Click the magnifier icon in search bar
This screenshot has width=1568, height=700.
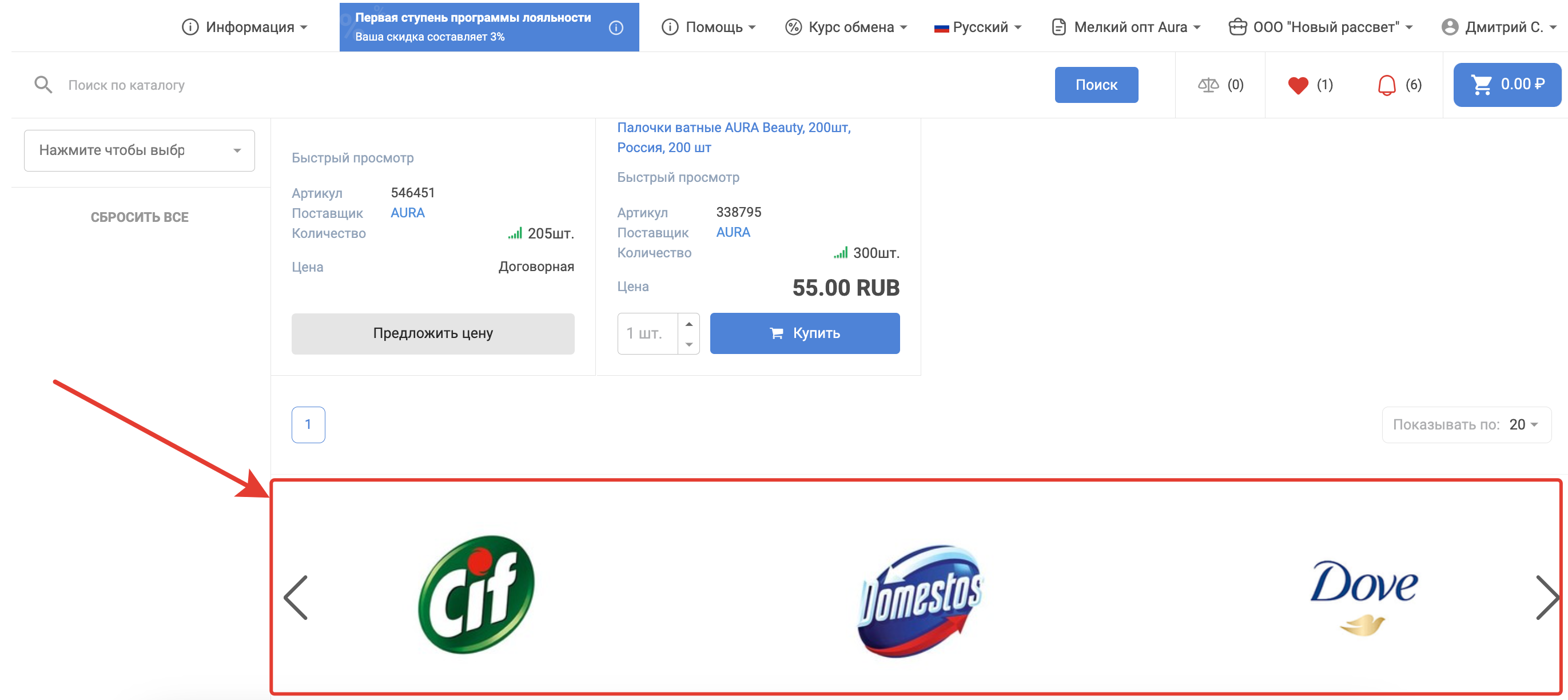(x=43, y=85)
